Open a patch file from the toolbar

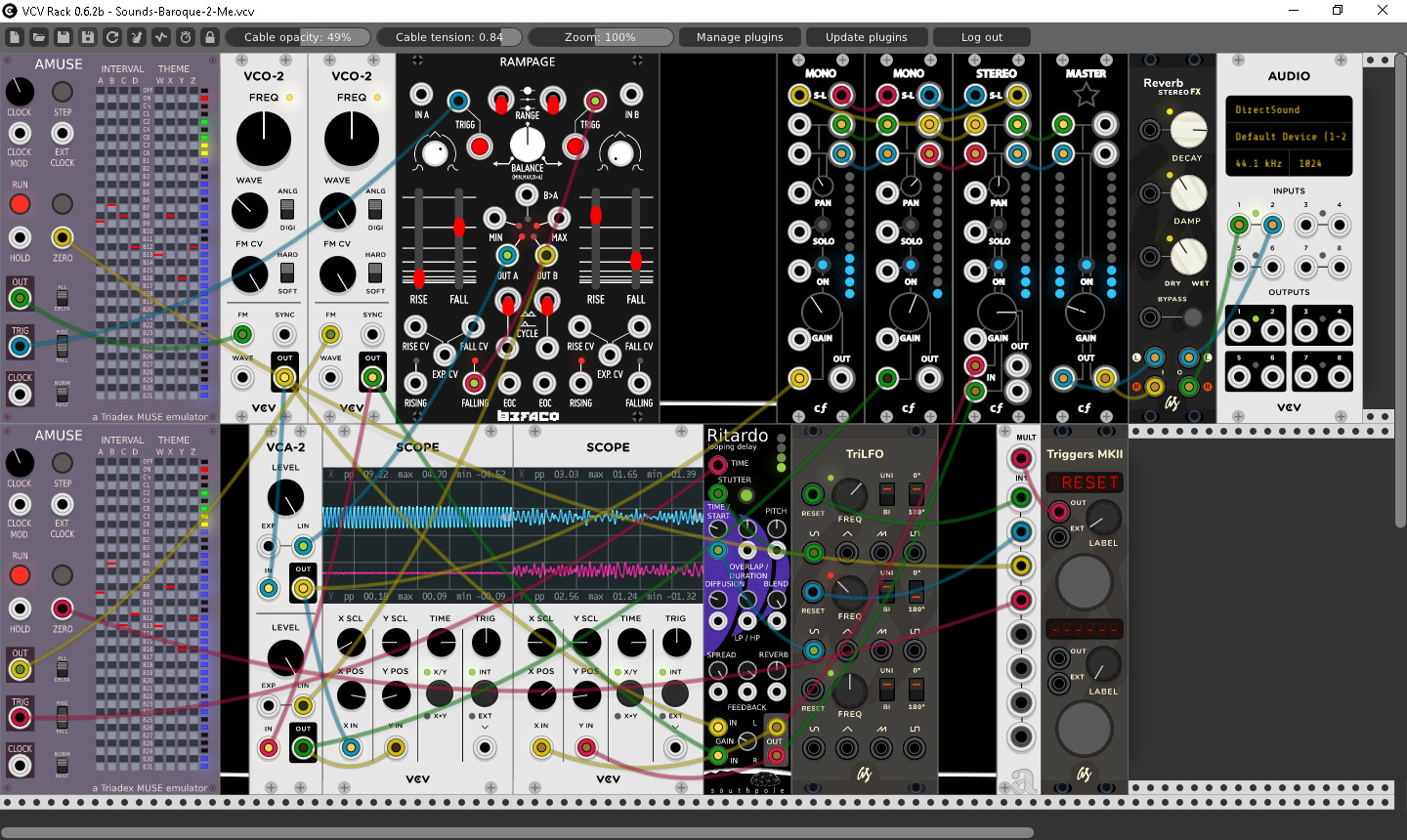point(39,37)
